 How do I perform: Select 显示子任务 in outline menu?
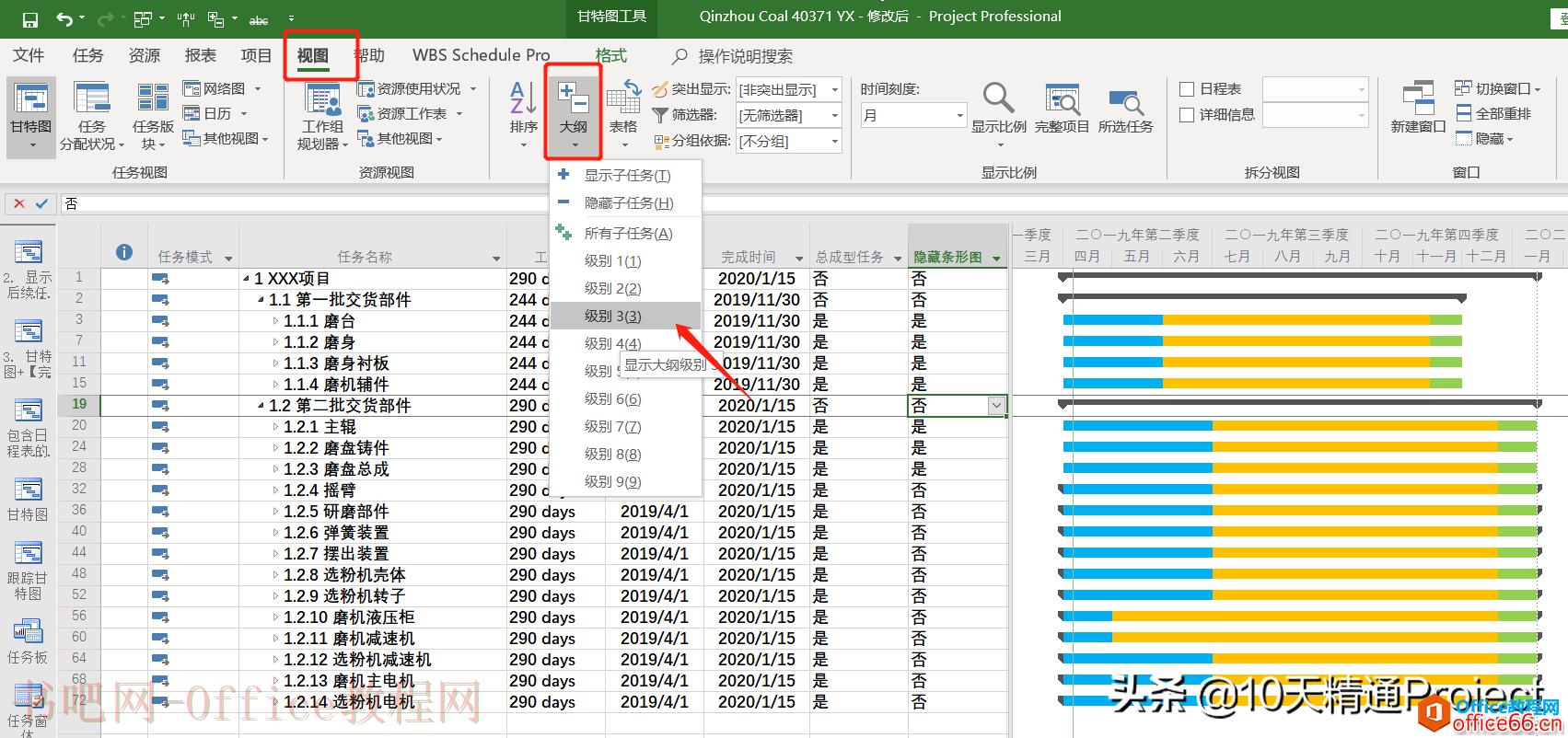pyautogui.click(x=625, y=175)
